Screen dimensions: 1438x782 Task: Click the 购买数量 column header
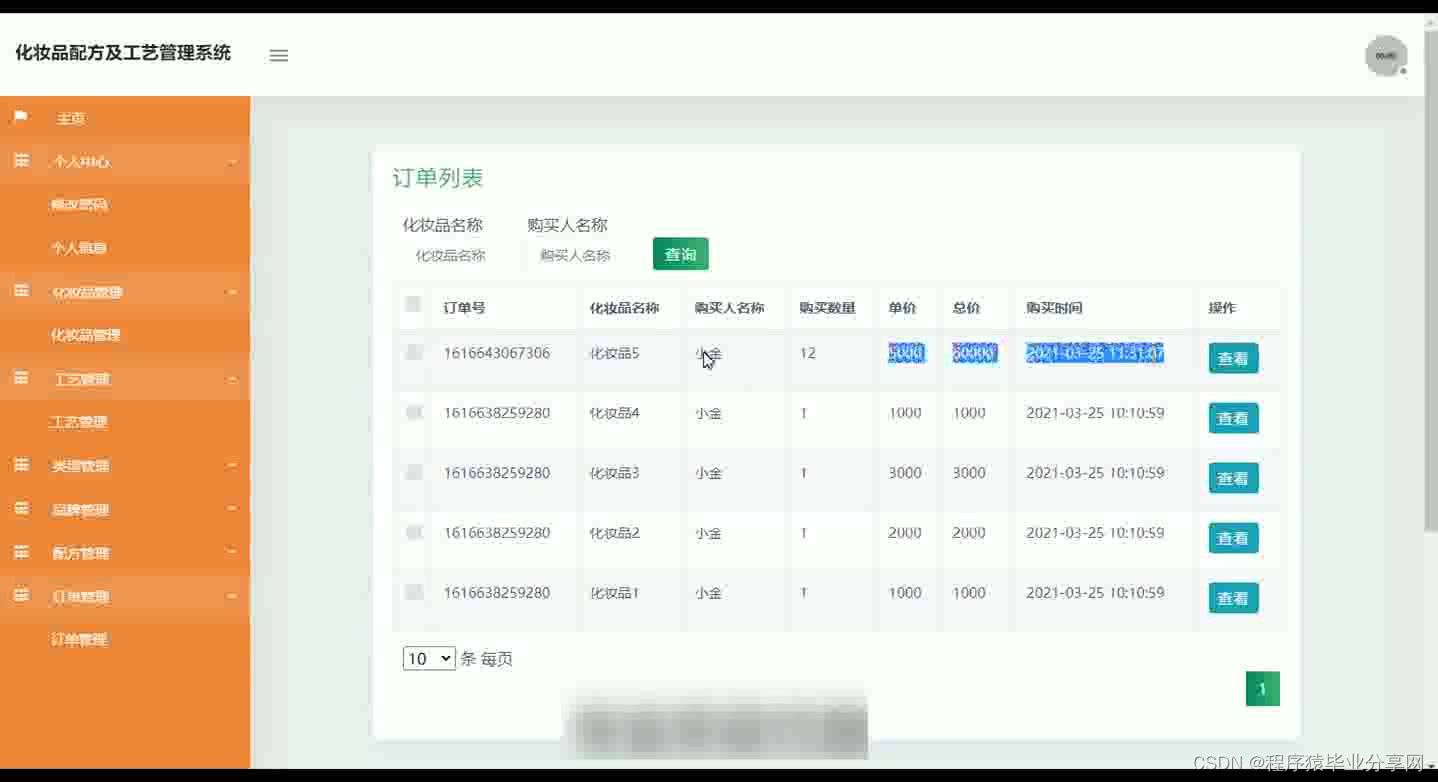[x=828, y=307]
